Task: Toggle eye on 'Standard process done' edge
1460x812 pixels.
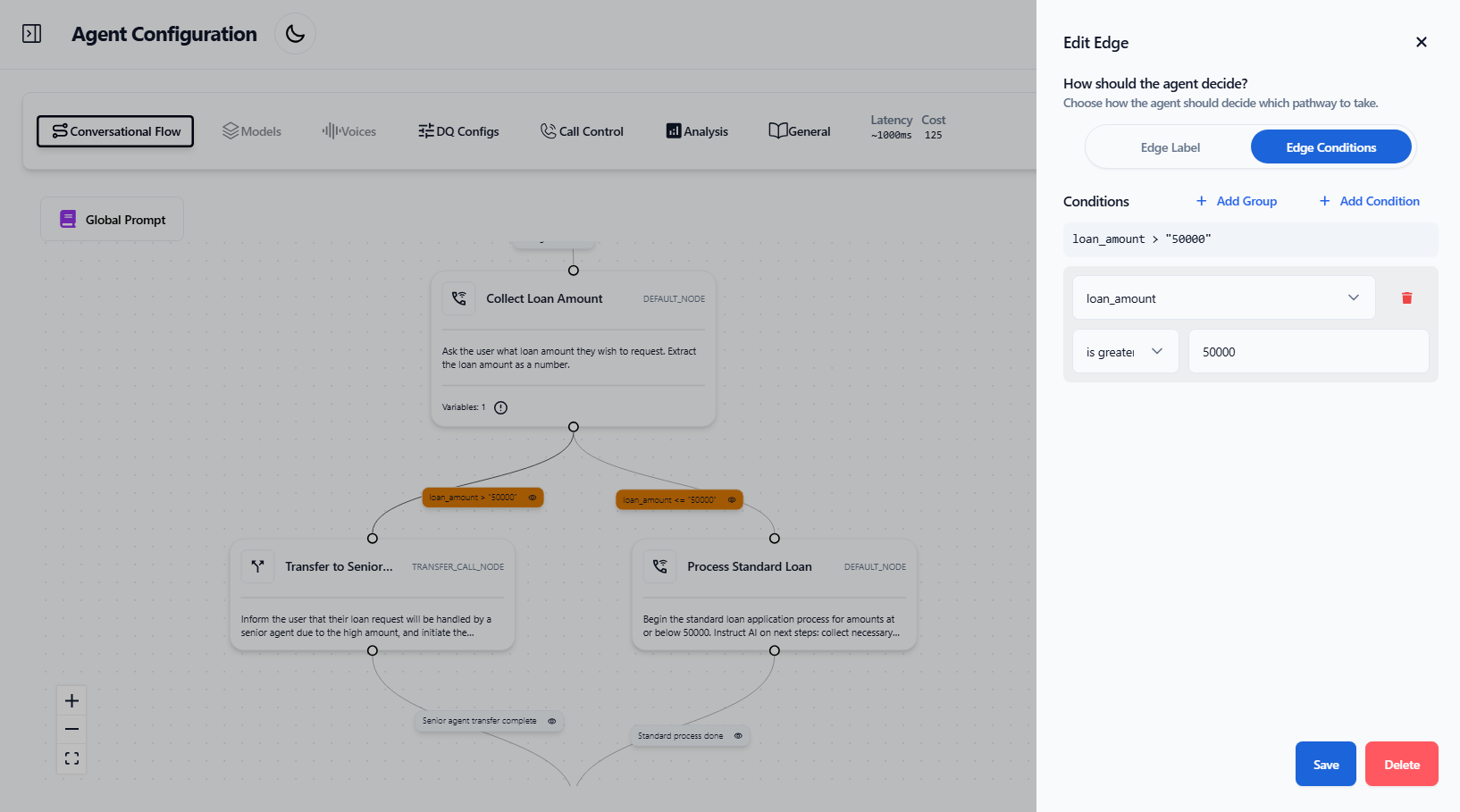Action: pos(738,736)
